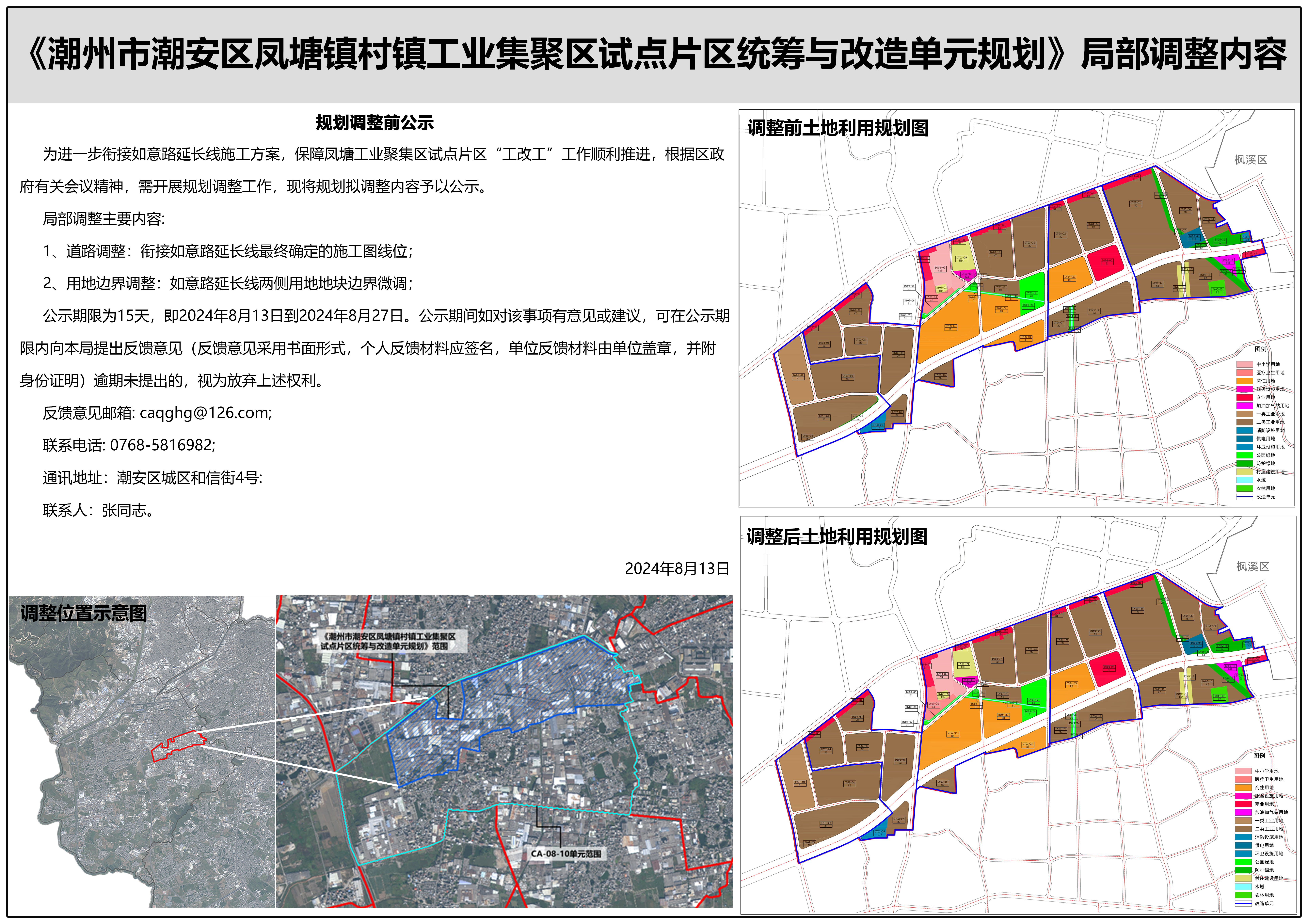1308x924 pixels.
Task: Click the text 服务设施用地 in 调整后 legend
Action: 1269,796
